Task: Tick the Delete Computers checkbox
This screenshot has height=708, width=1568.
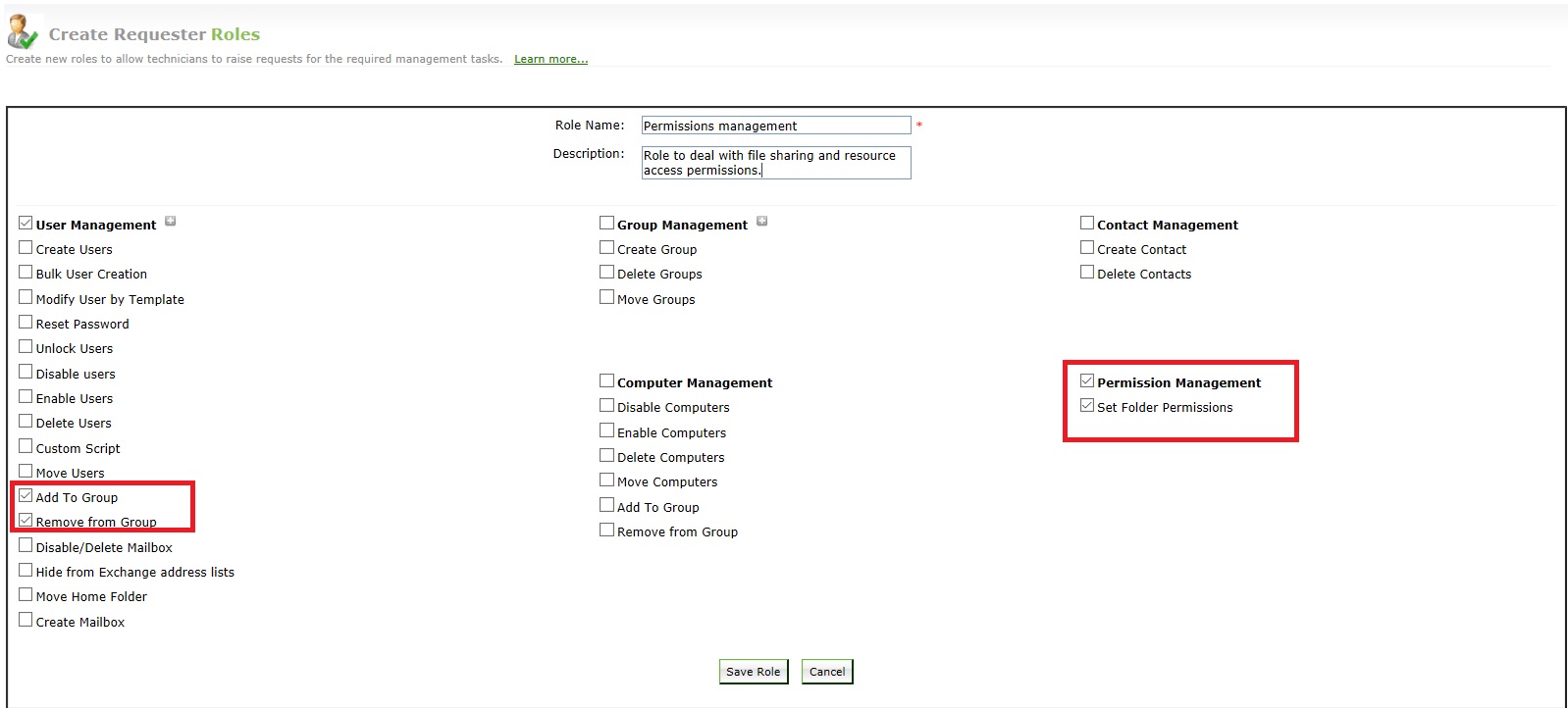Action: click(x=606, y=456)
